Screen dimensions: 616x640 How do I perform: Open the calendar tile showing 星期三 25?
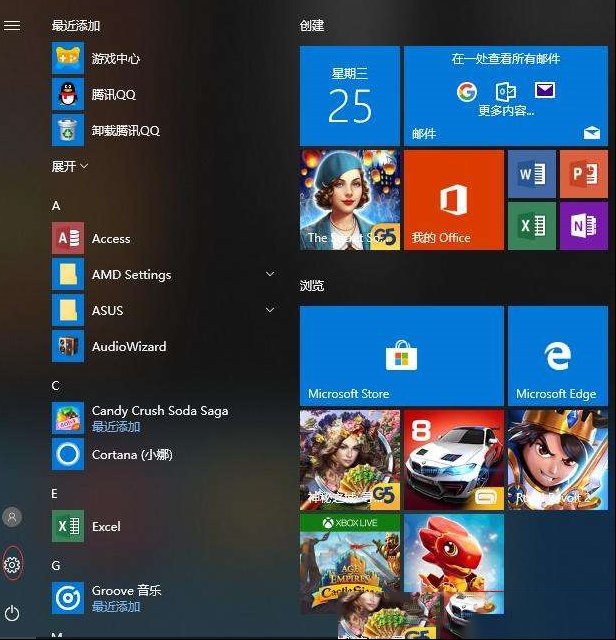[x=350, y=96]
